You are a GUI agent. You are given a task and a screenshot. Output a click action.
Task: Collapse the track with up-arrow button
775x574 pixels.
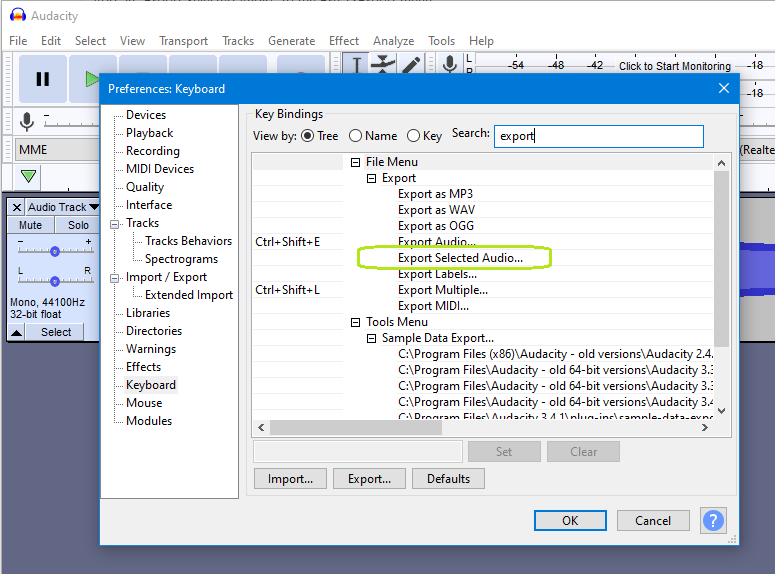[16, 332]
